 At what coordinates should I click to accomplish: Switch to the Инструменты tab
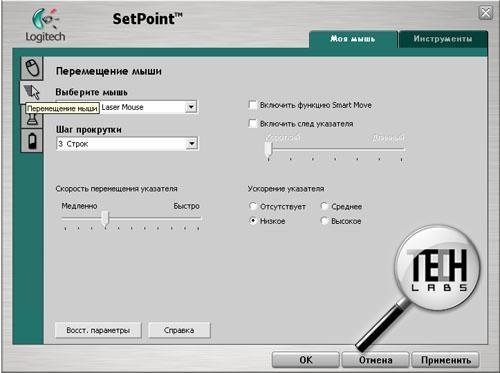pyautogui.click(x=443, y=39)
